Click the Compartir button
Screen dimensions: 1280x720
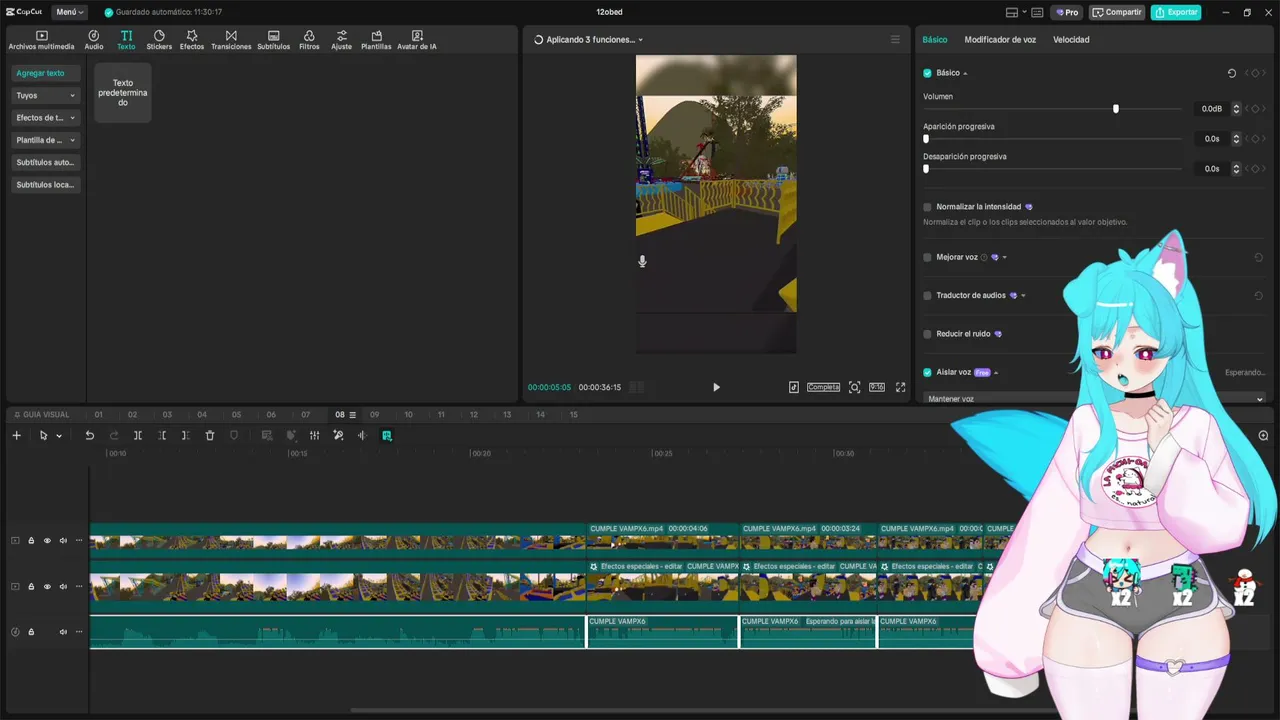[x=1117, y=12]
